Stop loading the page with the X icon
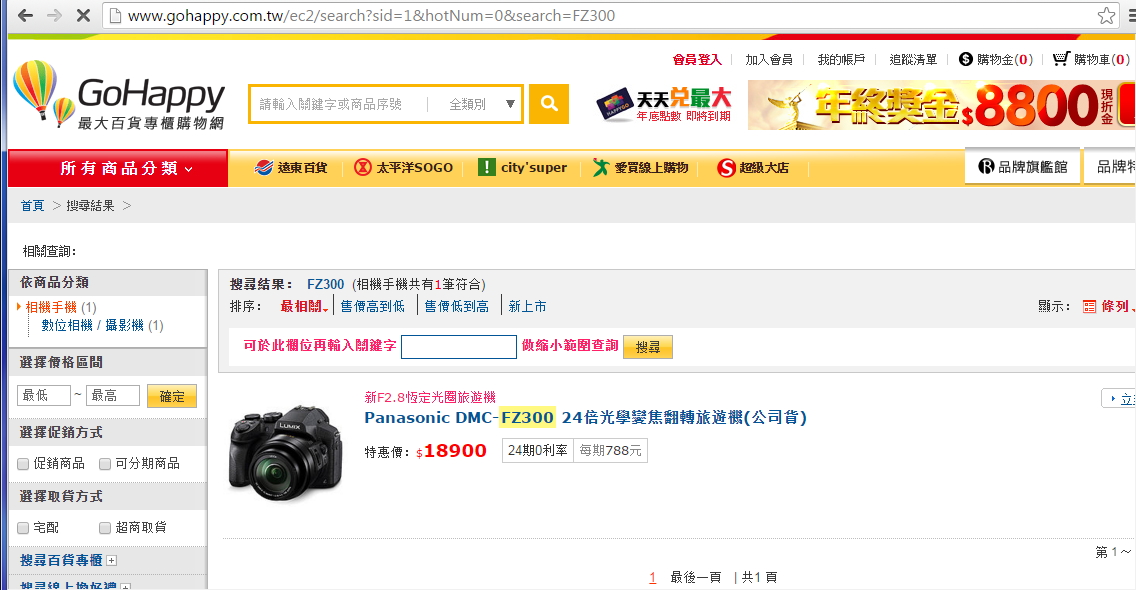 coord(83,15)
